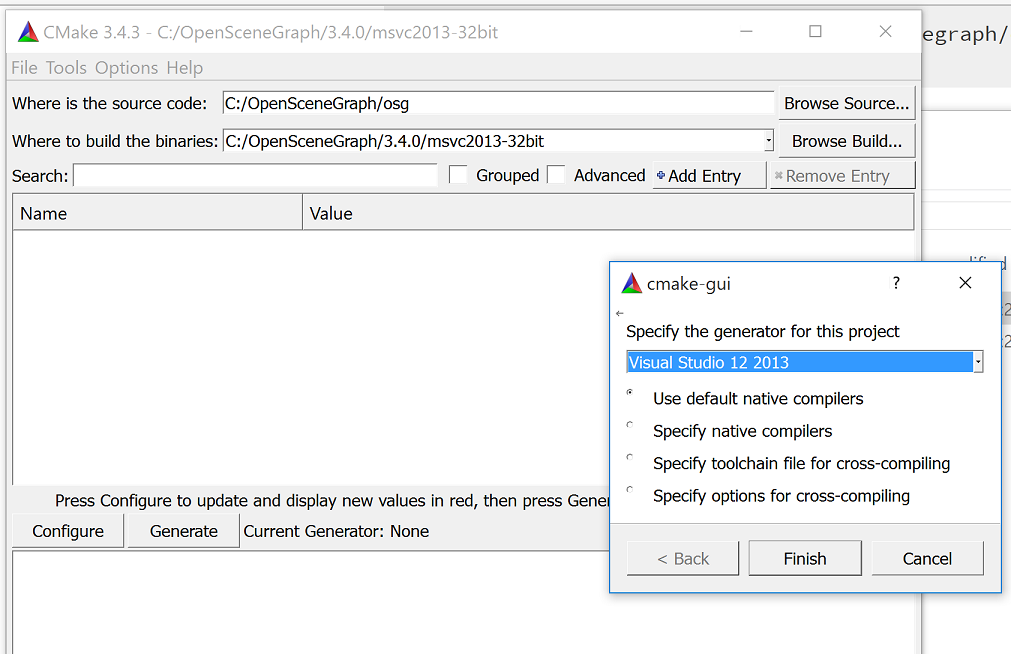1011x654 pixels.
Task: Focus the Search input field
Action: click(255, 175)
